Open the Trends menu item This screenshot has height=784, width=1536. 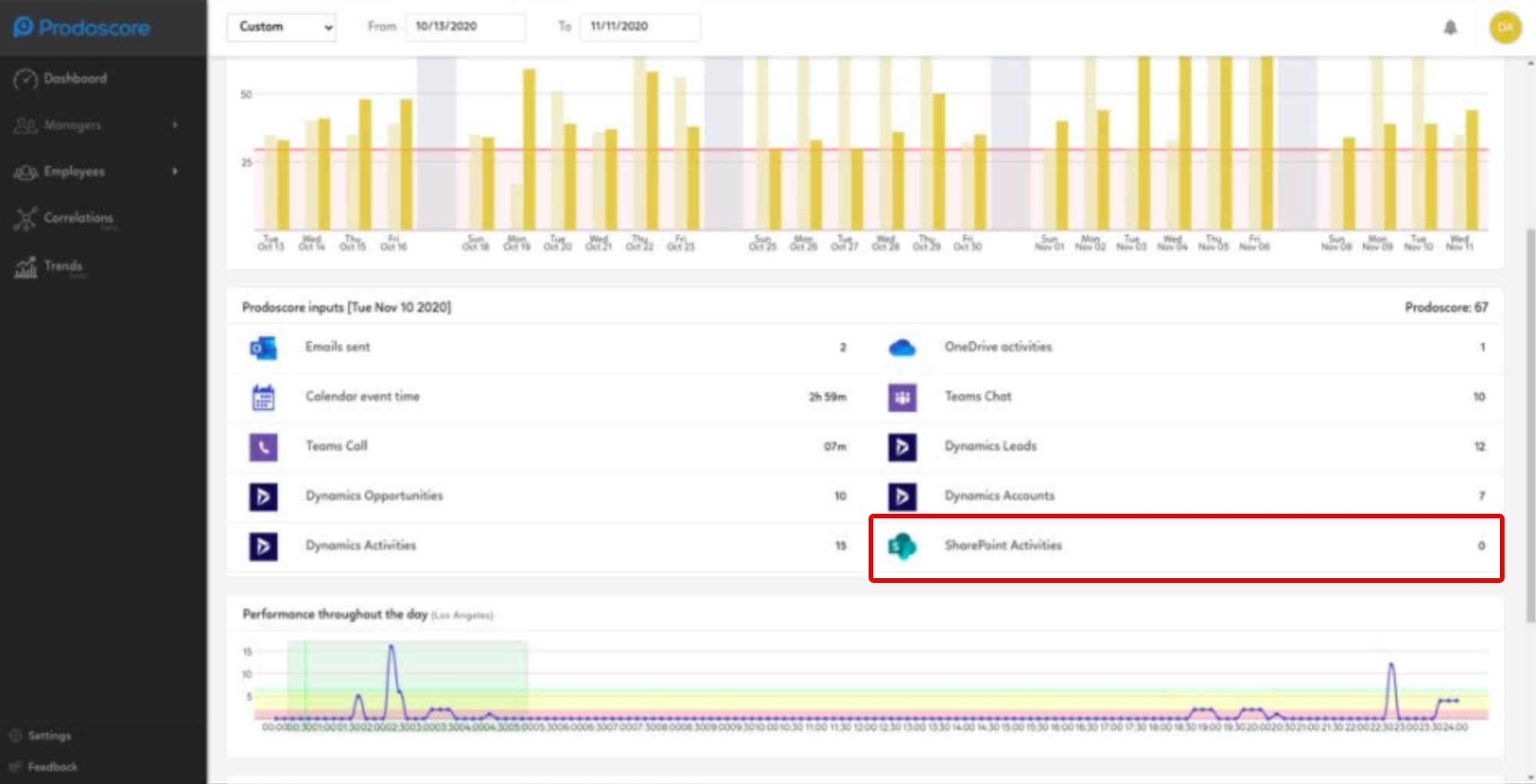coord(63,266)
